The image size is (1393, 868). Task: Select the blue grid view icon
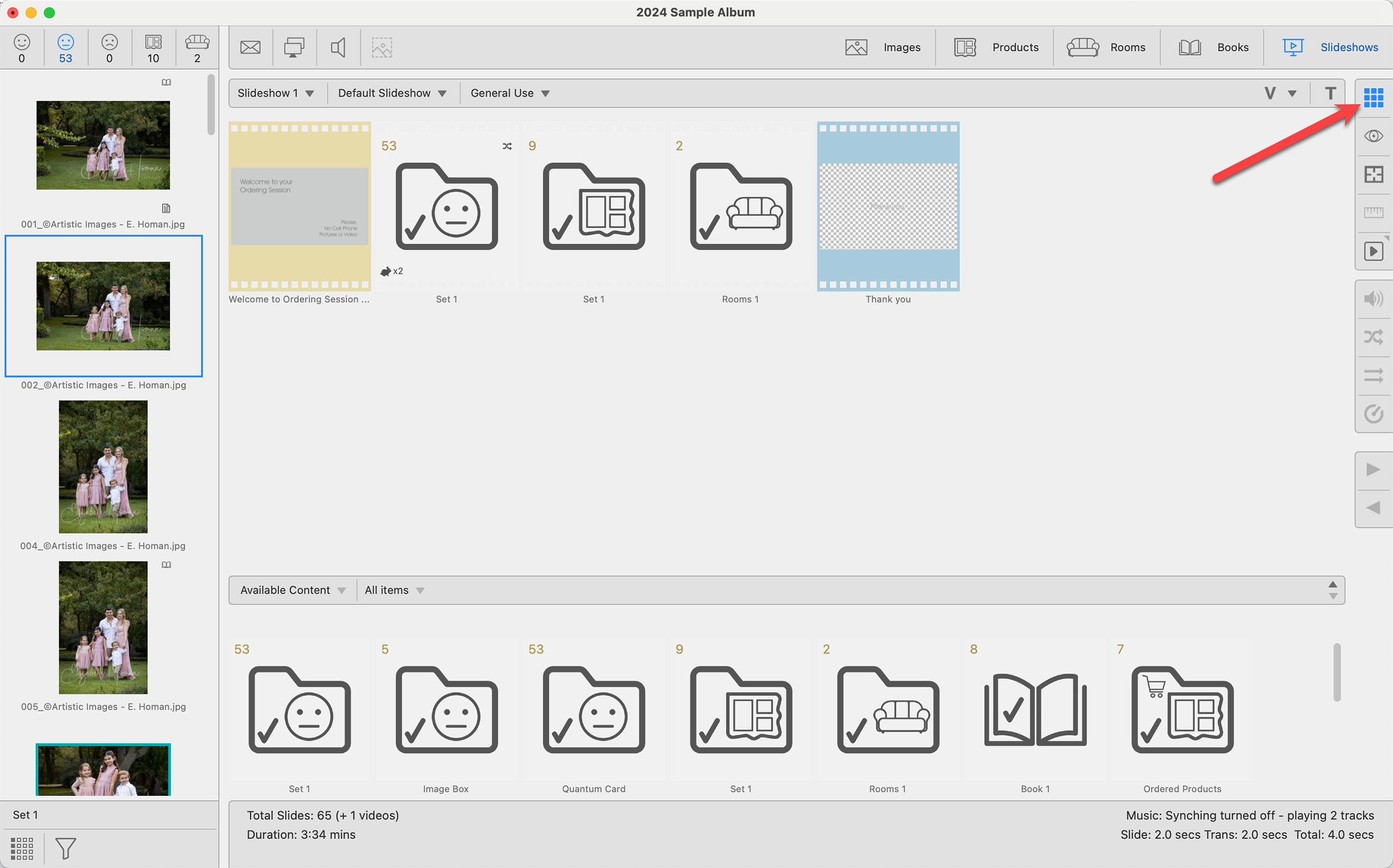(1373, 97)
